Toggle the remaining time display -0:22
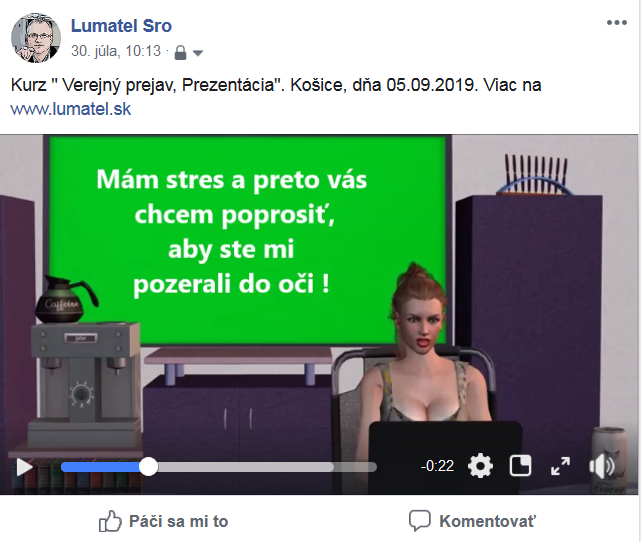Viewport: 641px width, 542px height. pos(437,466)
